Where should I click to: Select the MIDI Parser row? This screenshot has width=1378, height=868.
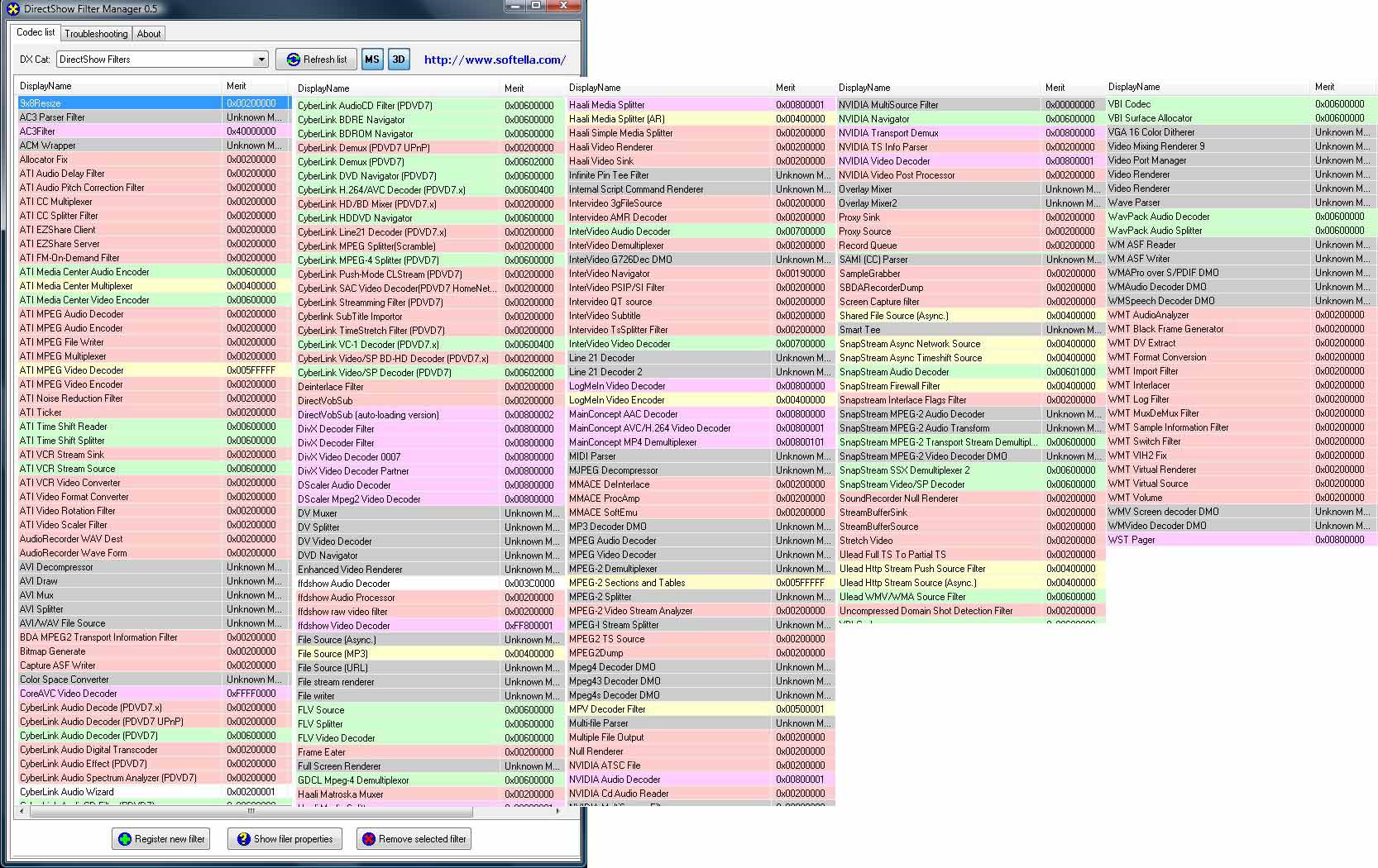(x=701, y=456)
